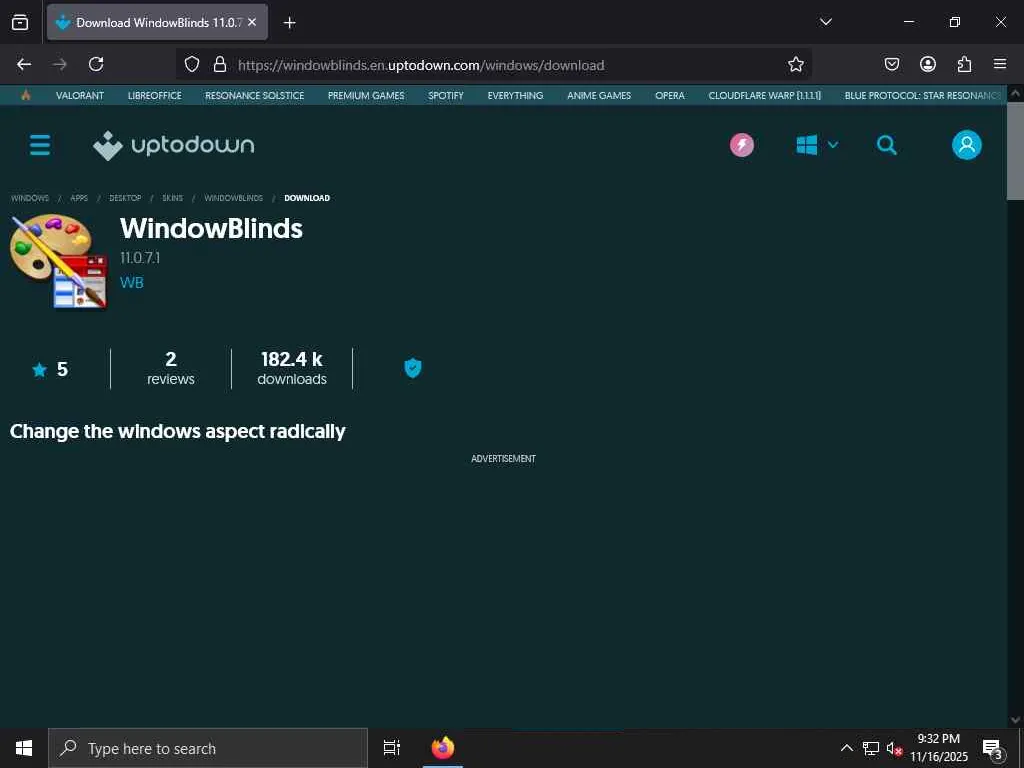Open EVERYTHING in the top bar
Screen dimensions: 1024x768
point(515,95)
